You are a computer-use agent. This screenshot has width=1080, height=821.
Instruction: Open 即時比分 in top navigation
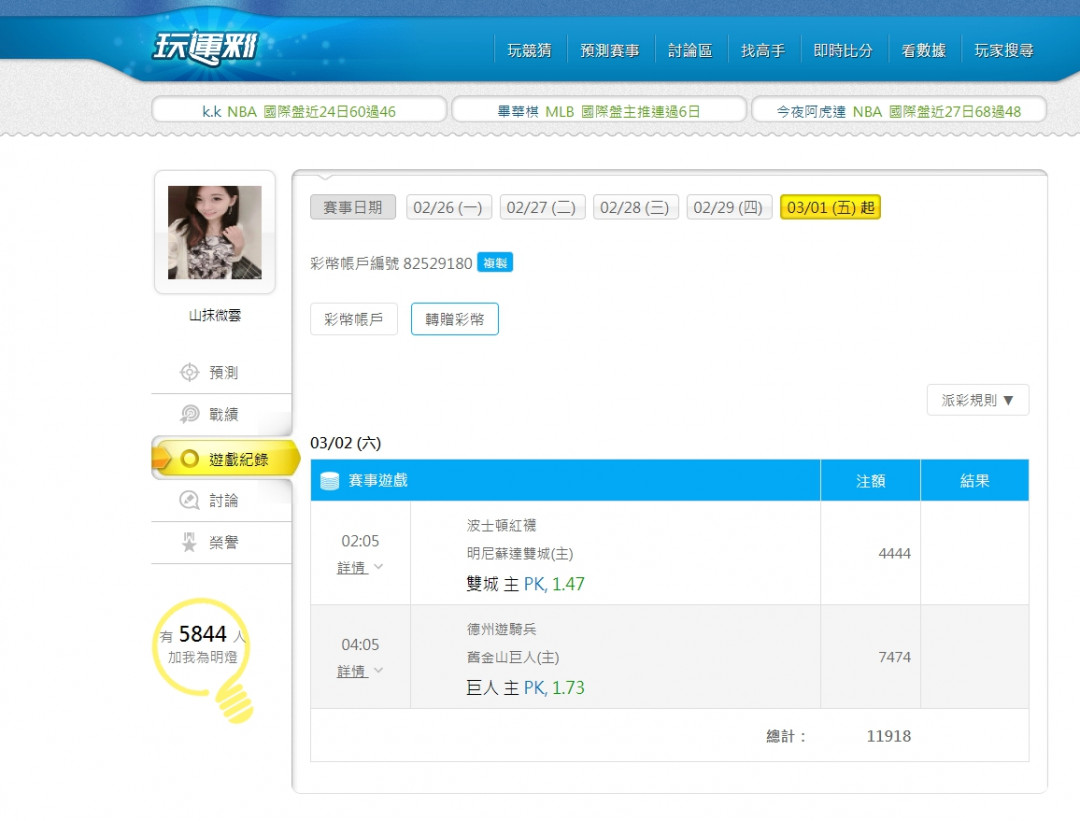(x=843, y=50)
